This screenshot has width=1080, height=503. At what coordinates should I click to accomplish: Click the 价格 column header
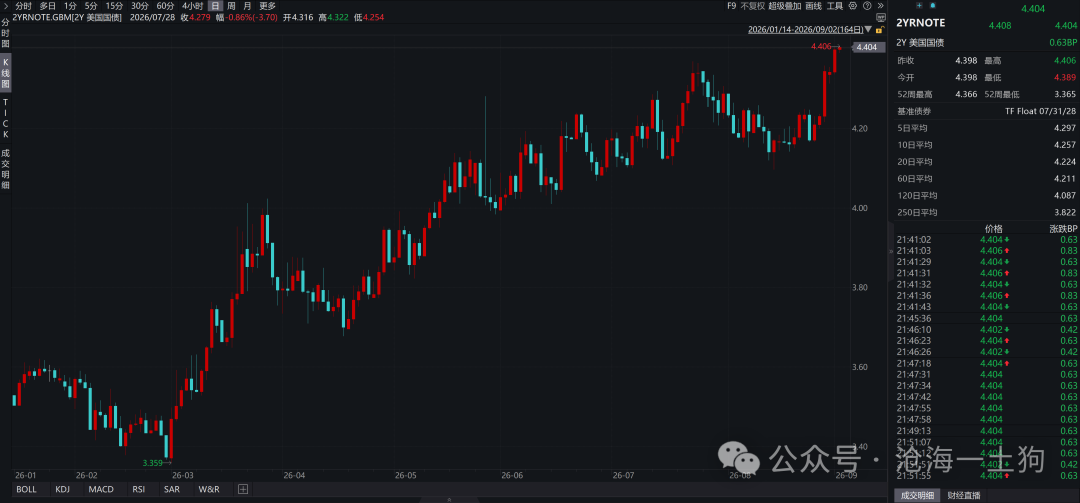(994, 229)
